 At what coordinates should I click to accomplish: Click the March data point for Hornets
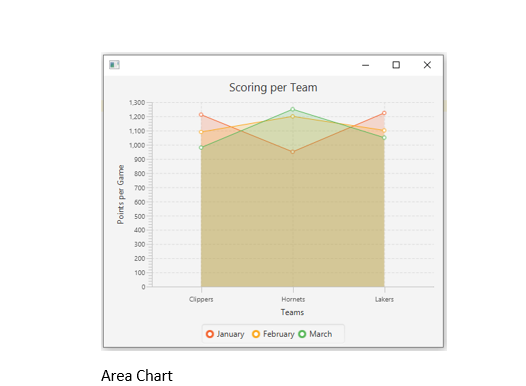click(293, 109)
